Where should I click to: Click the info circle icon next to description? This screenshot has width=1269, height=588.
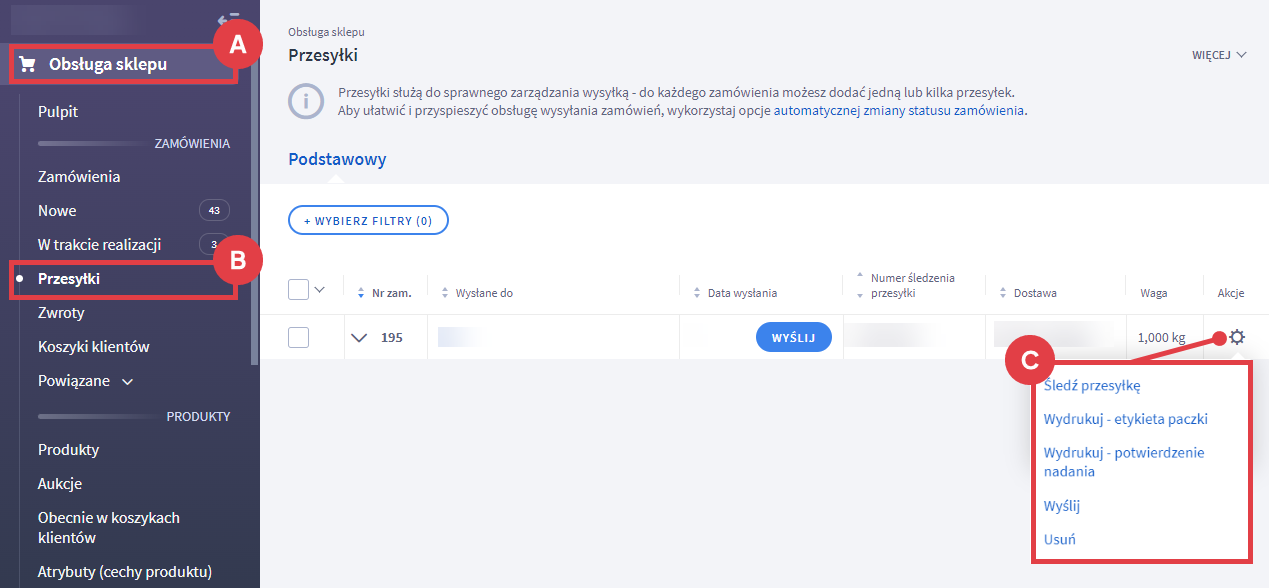pos(306,101)
